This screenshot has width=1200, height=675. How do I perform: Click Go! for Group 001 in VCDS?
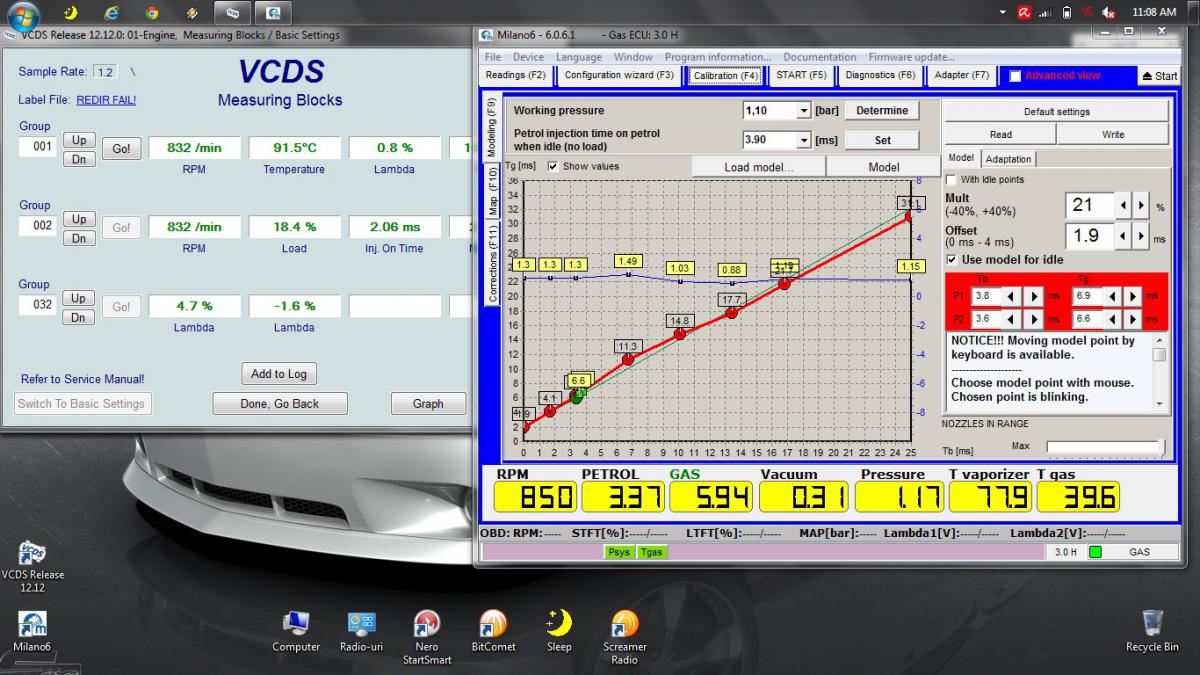click(x=121, y=149)
